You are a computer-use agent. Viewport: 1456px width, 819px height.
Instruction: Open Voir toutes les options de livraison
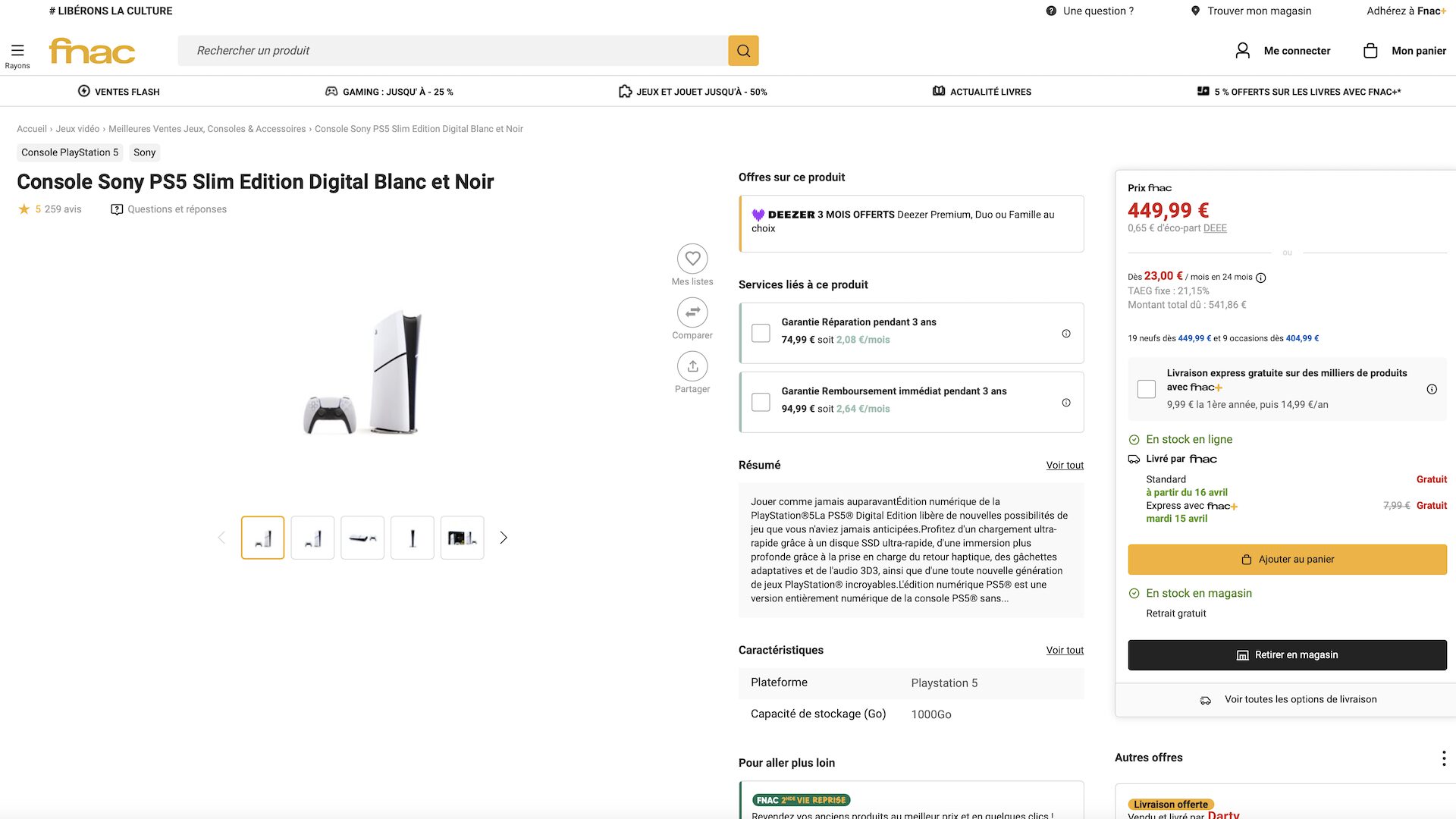[1288, 700]
